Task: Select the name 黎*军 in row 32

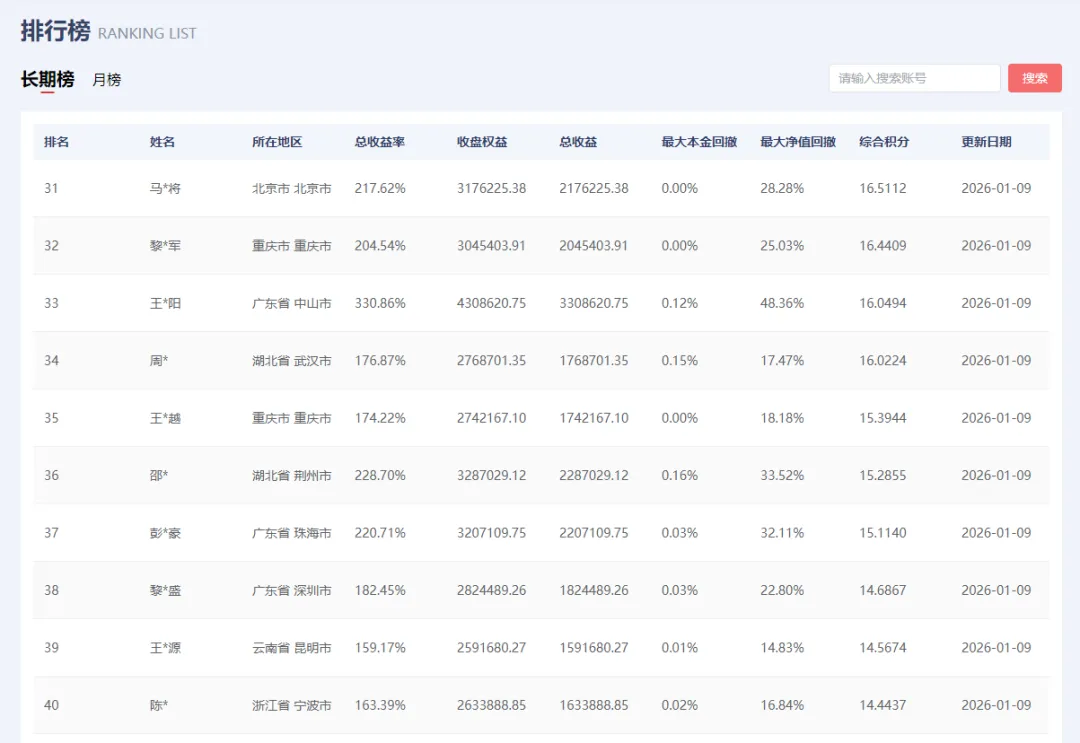Action: click(165, 246)
